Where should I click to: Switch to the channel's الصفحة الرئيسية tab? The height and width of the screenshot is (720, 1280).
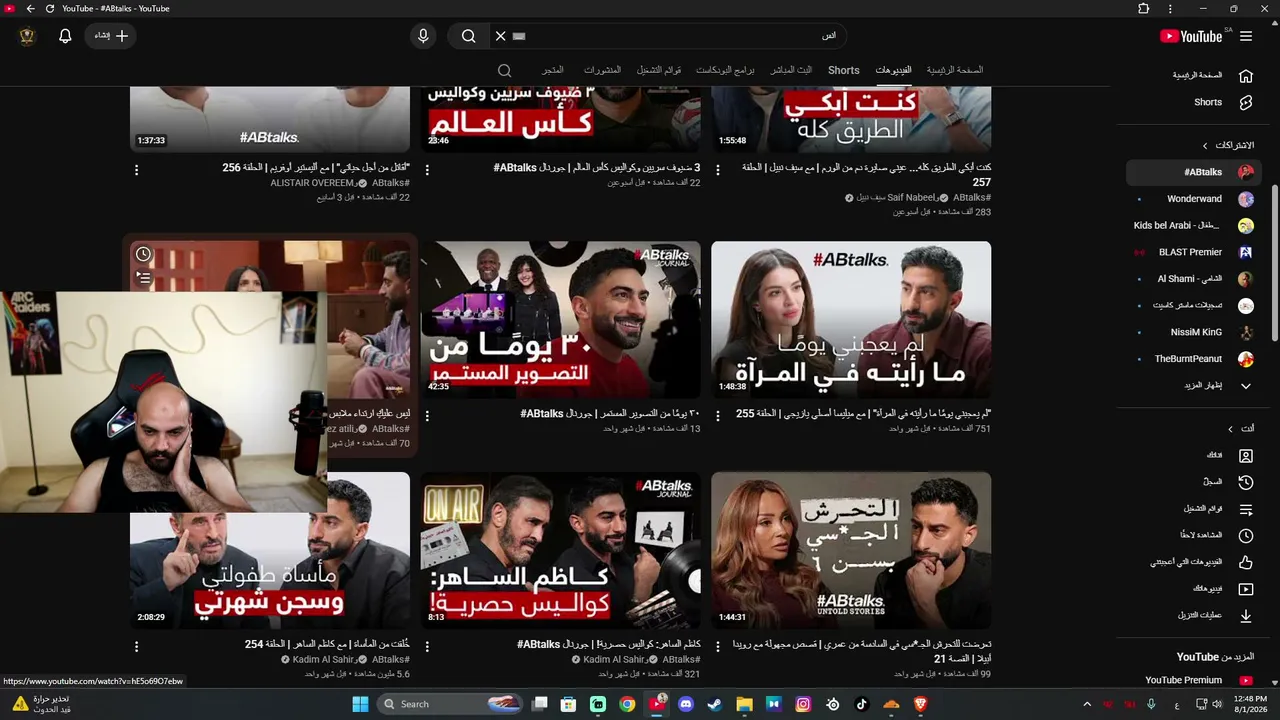click(954, 70)
